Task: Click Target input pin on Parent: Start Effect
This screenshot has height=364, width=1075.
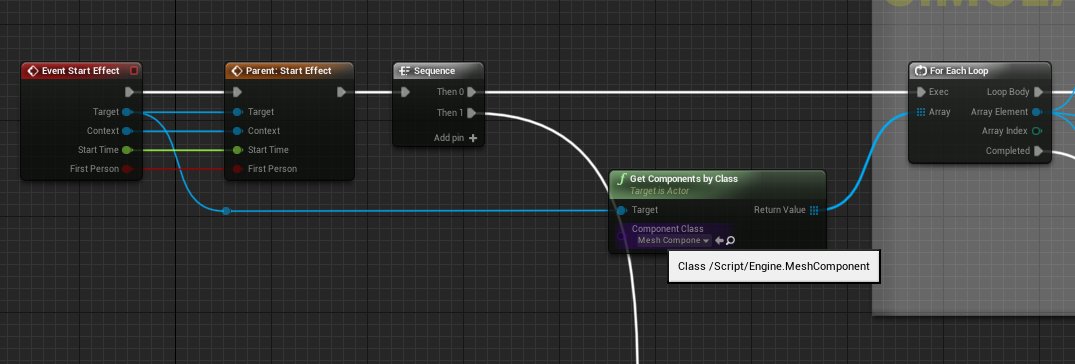Action: [x=237, y=112]
